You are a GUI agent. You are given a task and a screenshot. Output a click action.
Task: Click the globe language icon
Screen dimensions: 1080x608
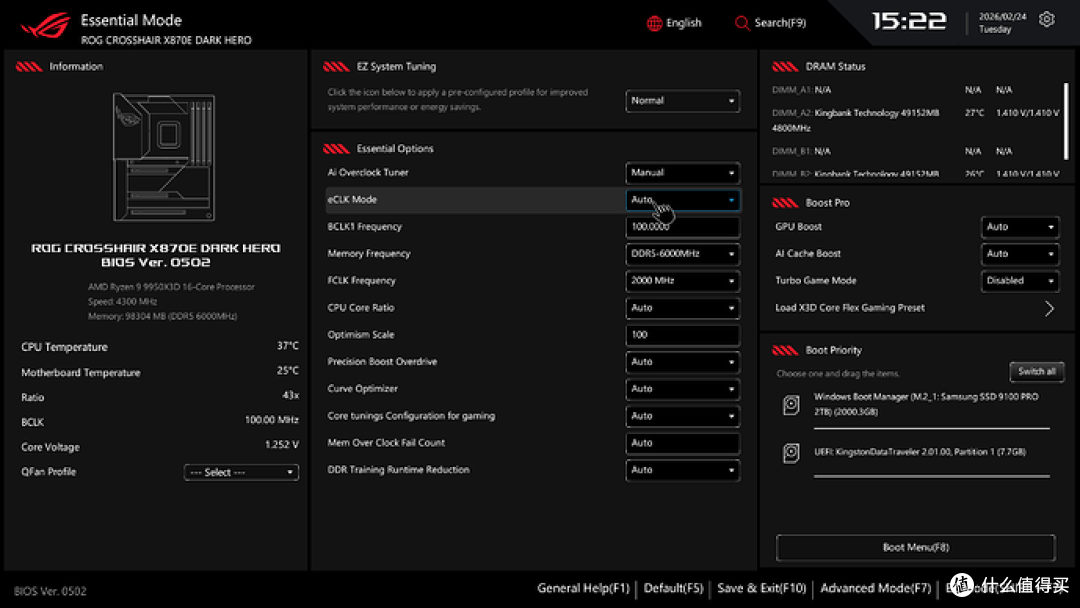click(654, 23)
